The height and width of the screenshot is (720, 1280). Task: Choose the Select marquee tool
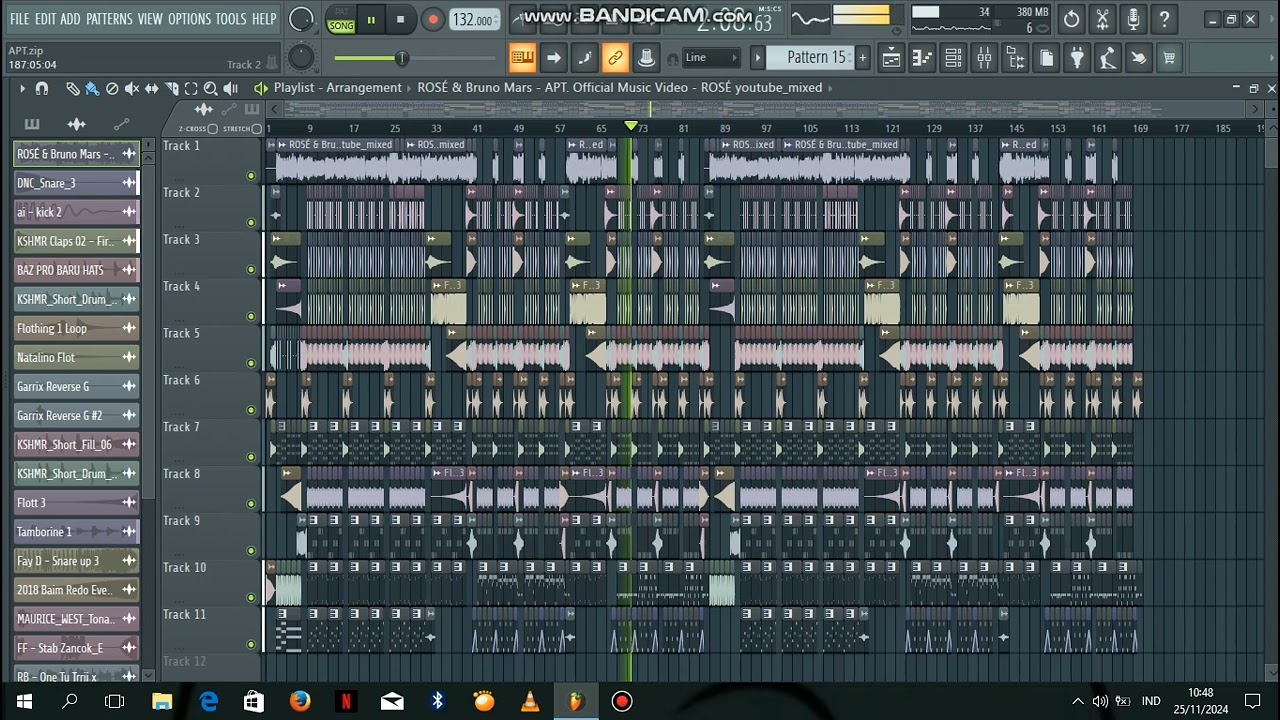[x=191, y=88]
